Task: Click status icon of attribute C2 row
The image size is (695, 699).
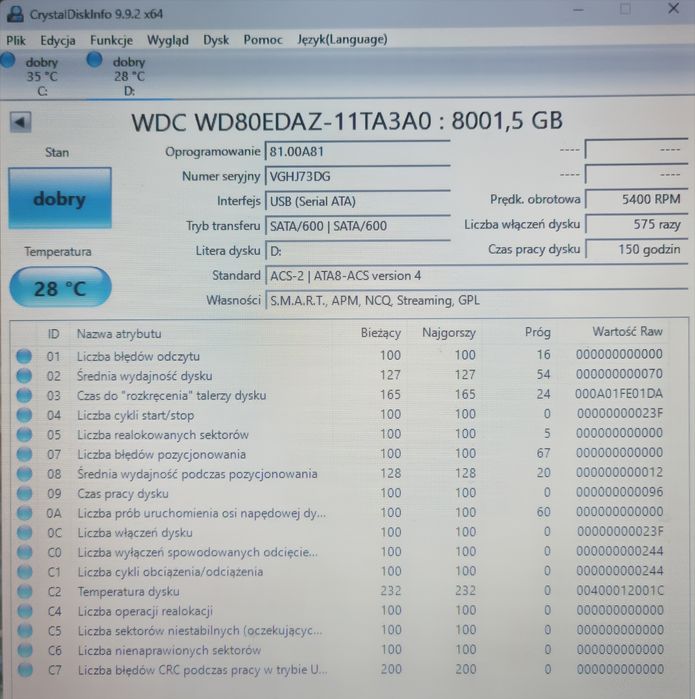Action: [x=25, y=592]
